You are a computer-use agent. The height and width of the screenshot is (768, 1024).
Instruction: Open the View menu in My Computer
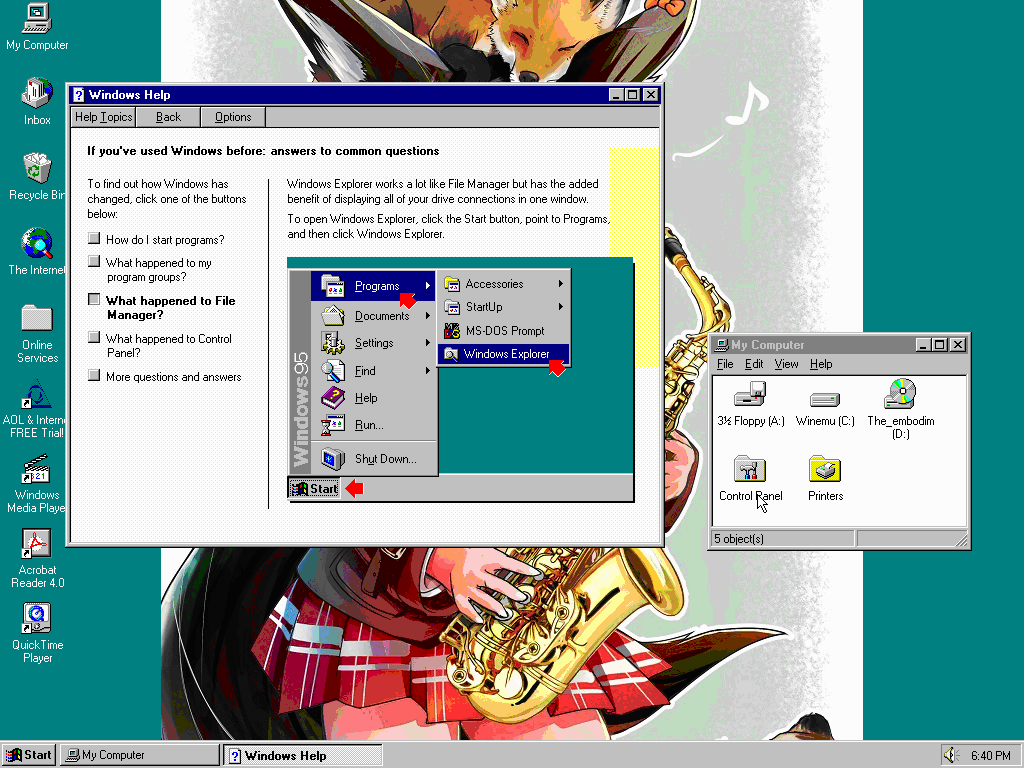tap(786, 364)
